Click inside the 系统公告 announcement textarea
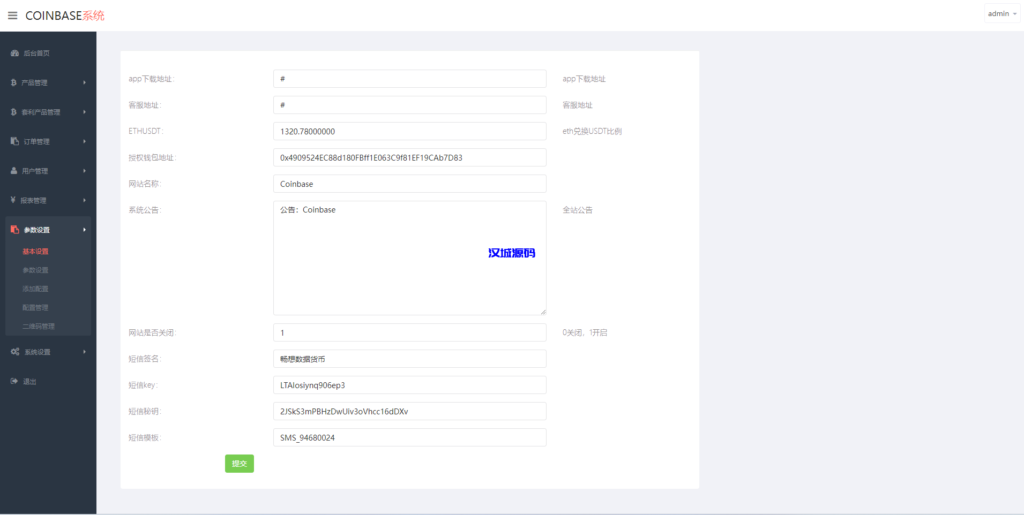This screenshot has width=1024, height=515. point(409,258)
